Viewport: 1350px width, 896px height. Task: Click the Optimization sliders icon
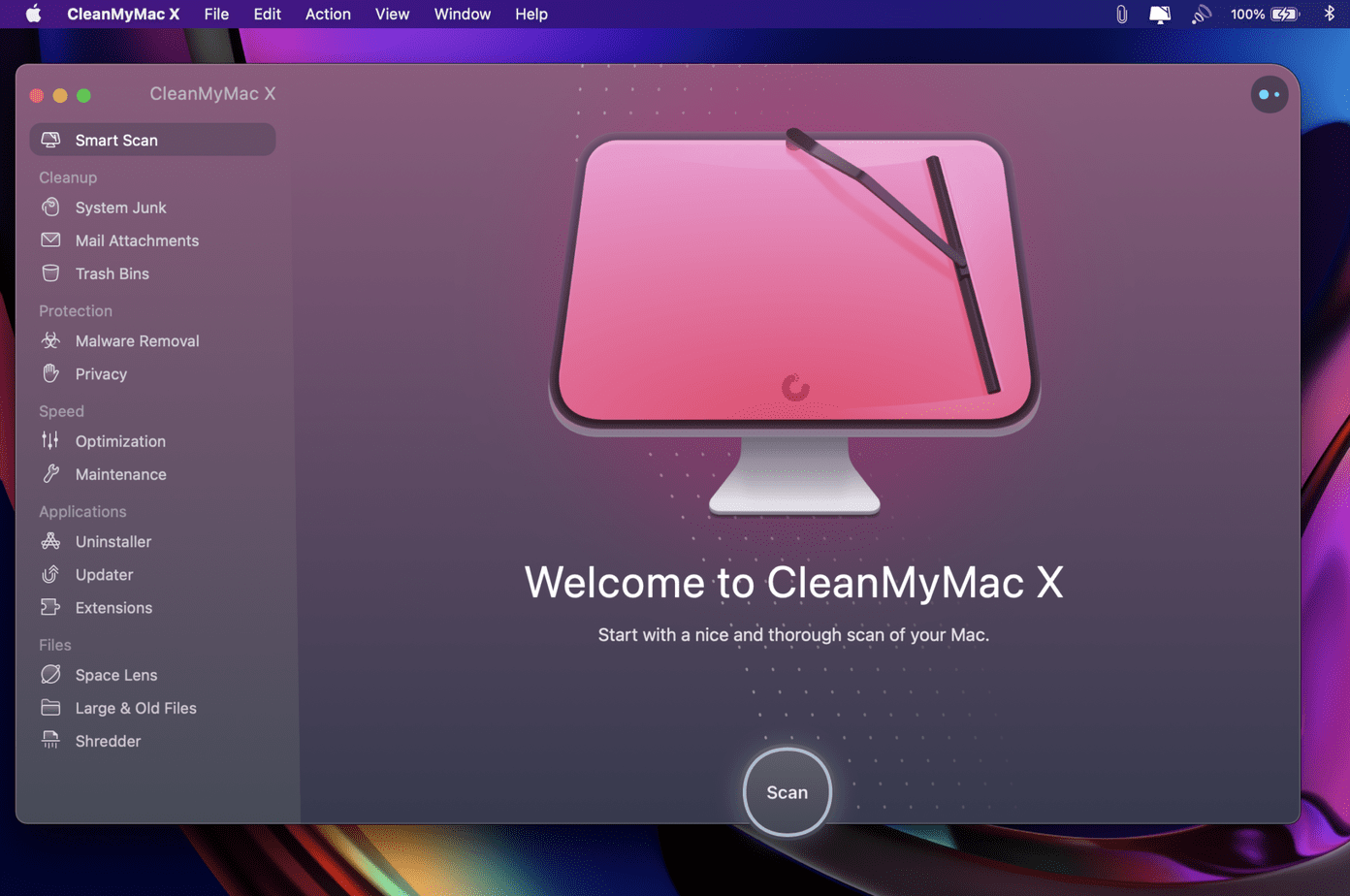(x=50, y=441)
